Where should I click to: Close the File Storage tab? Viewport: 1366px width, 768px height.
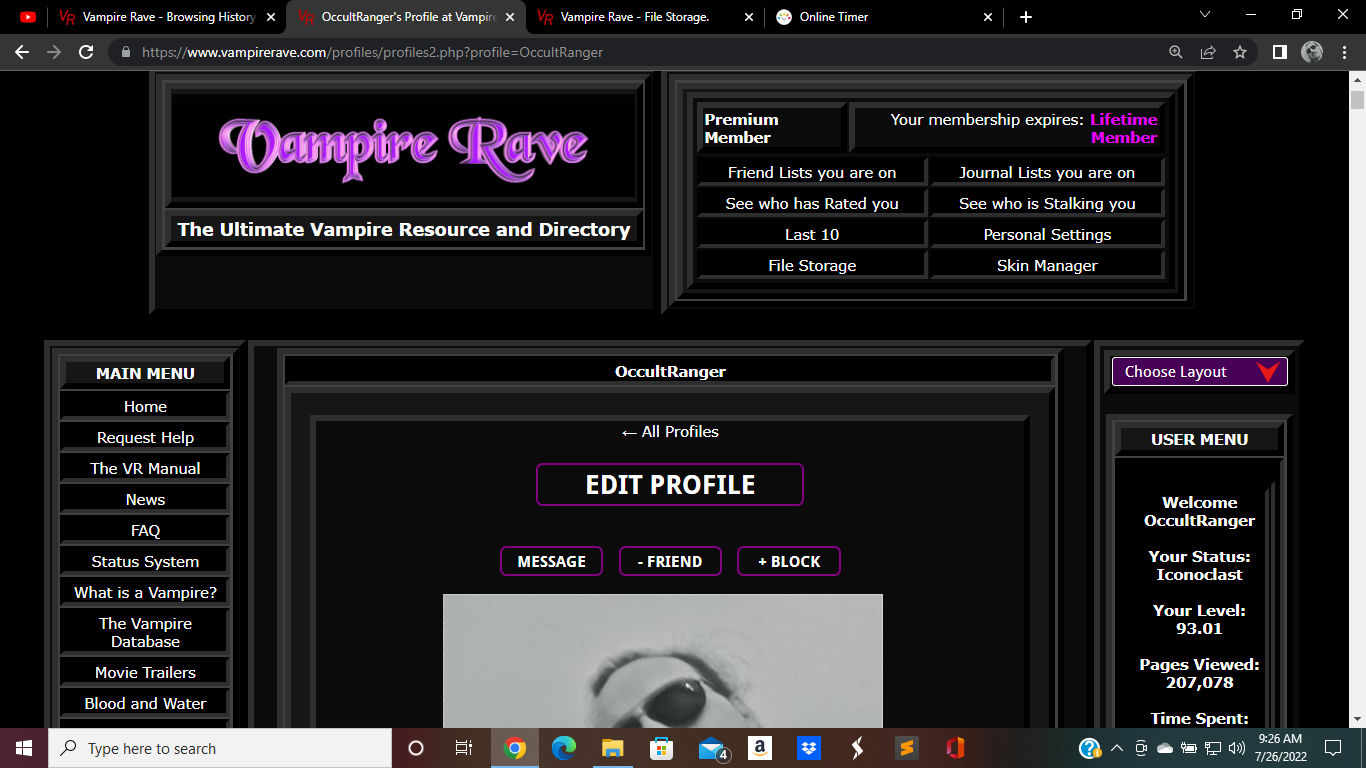tap(749, 17)
